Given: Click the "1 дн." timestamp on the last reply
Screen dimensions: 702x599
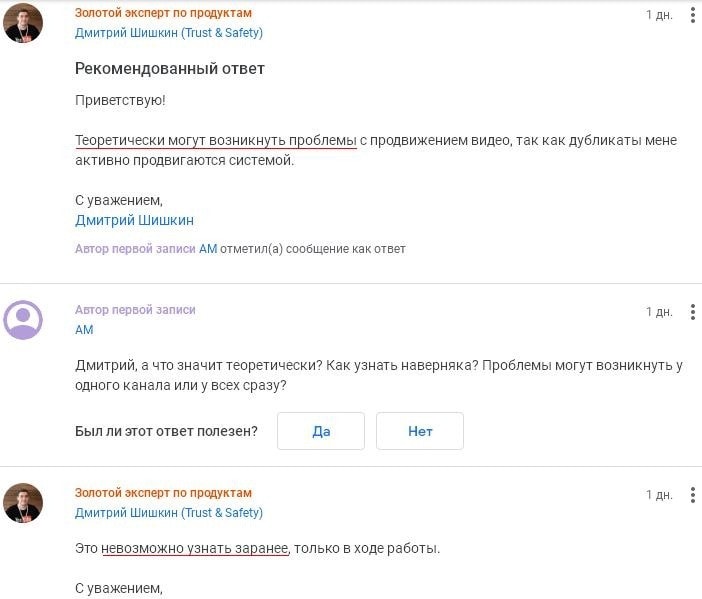Looking at the screenshot, I should tap(659, 495).
